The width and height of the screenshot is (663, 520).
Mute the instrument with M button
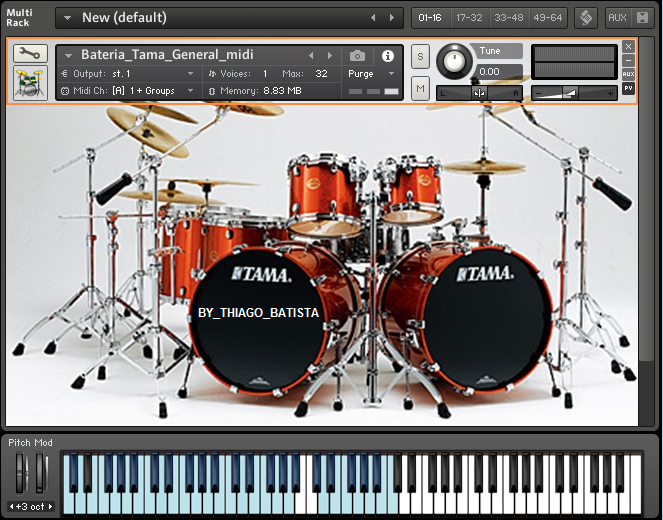[420, 88]
